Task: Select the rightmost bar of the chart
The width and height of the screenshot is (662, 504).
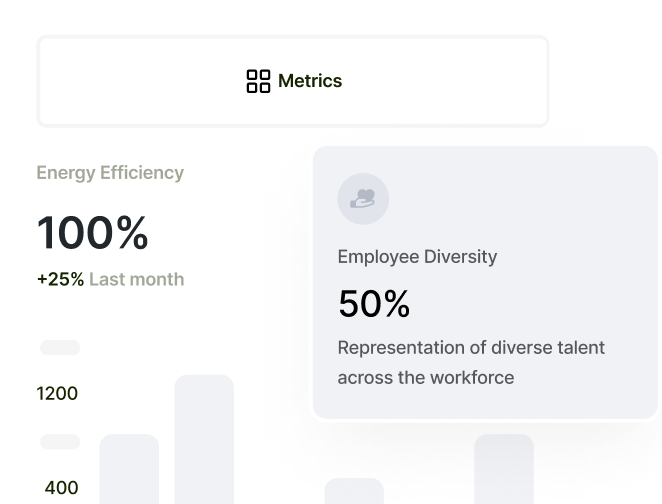Action: point(503,468)
